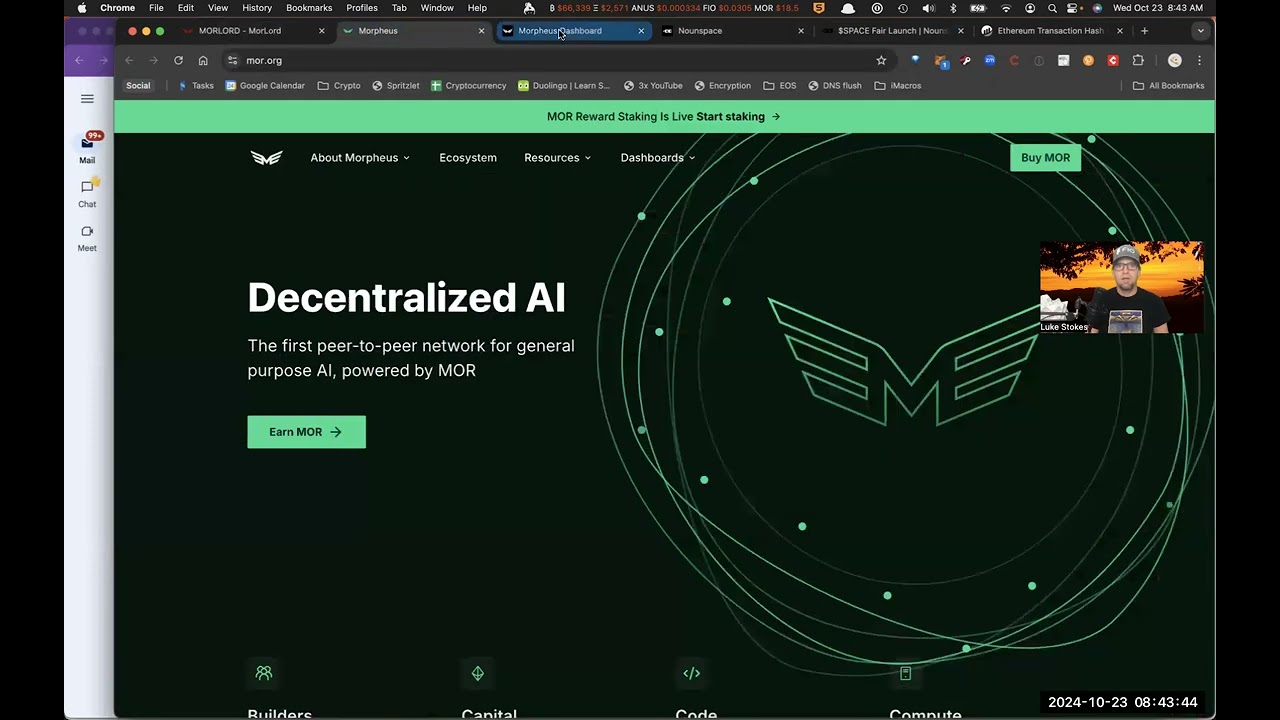Open the new tab plus button
This screenshot has height=720, width=1280.
1144,31
